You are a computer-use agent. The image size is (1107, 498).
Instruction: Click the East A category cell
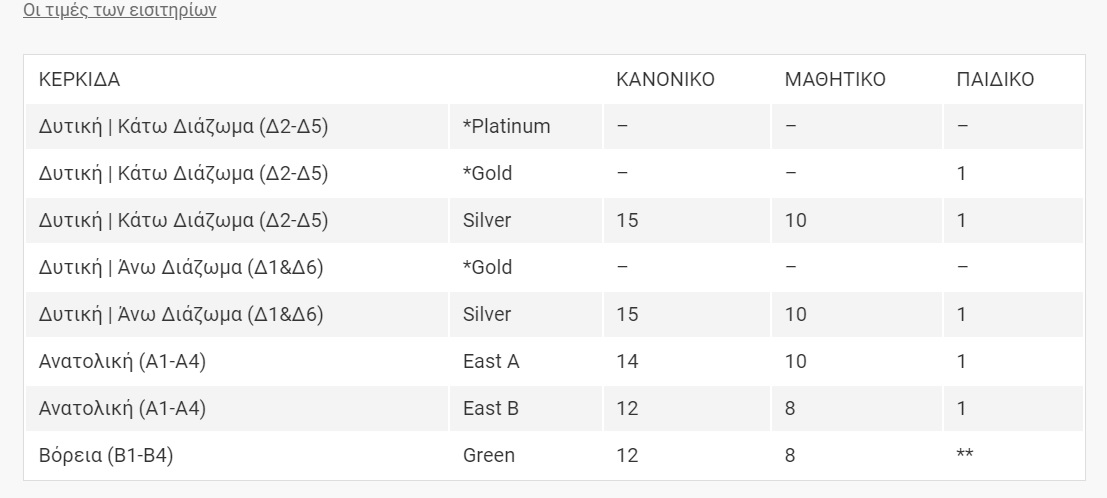[x=491, y=361]
